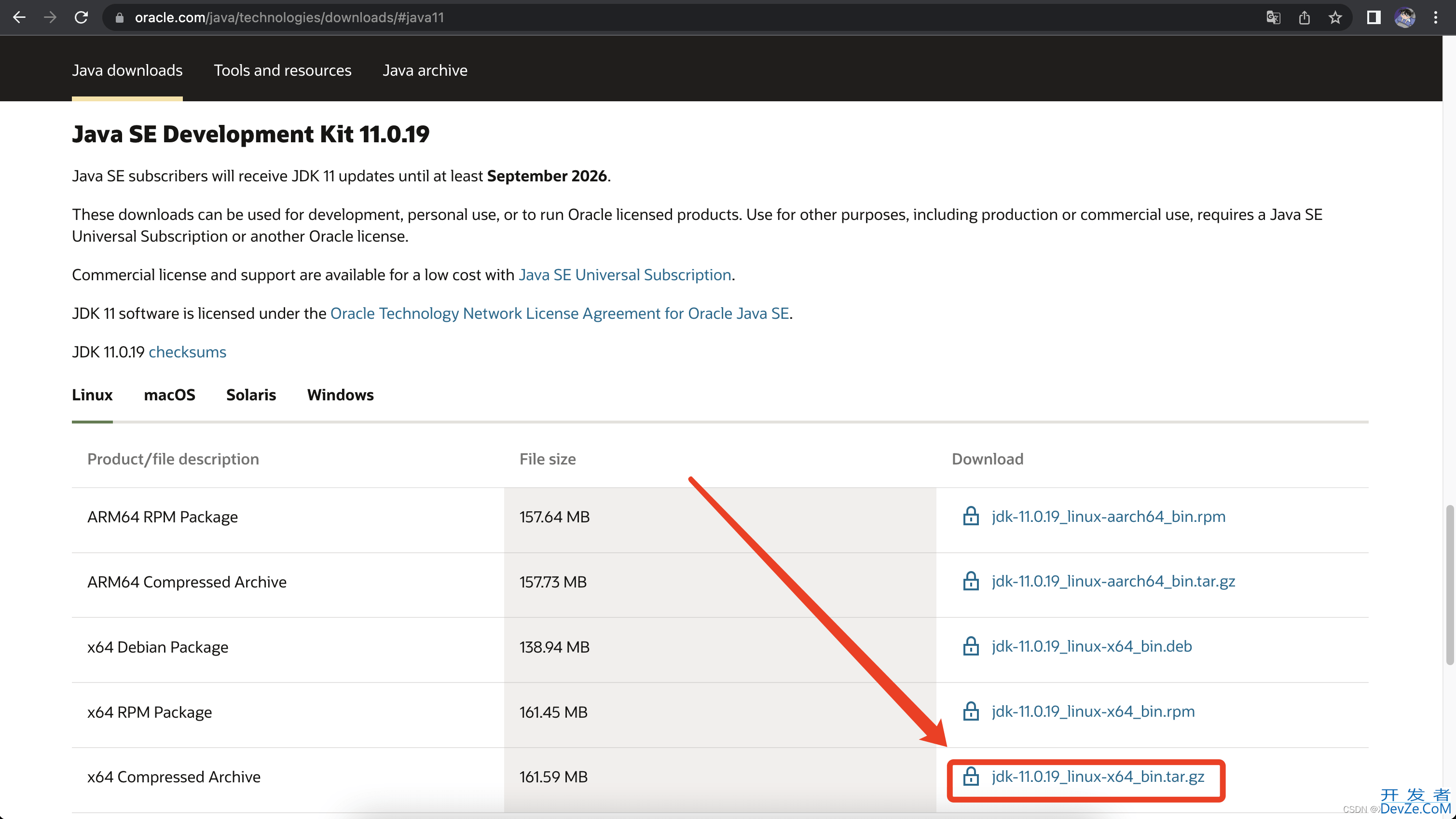1456x819 pixels.
Task: Reload the Oracle downloads page
Action: pos(82,17)
